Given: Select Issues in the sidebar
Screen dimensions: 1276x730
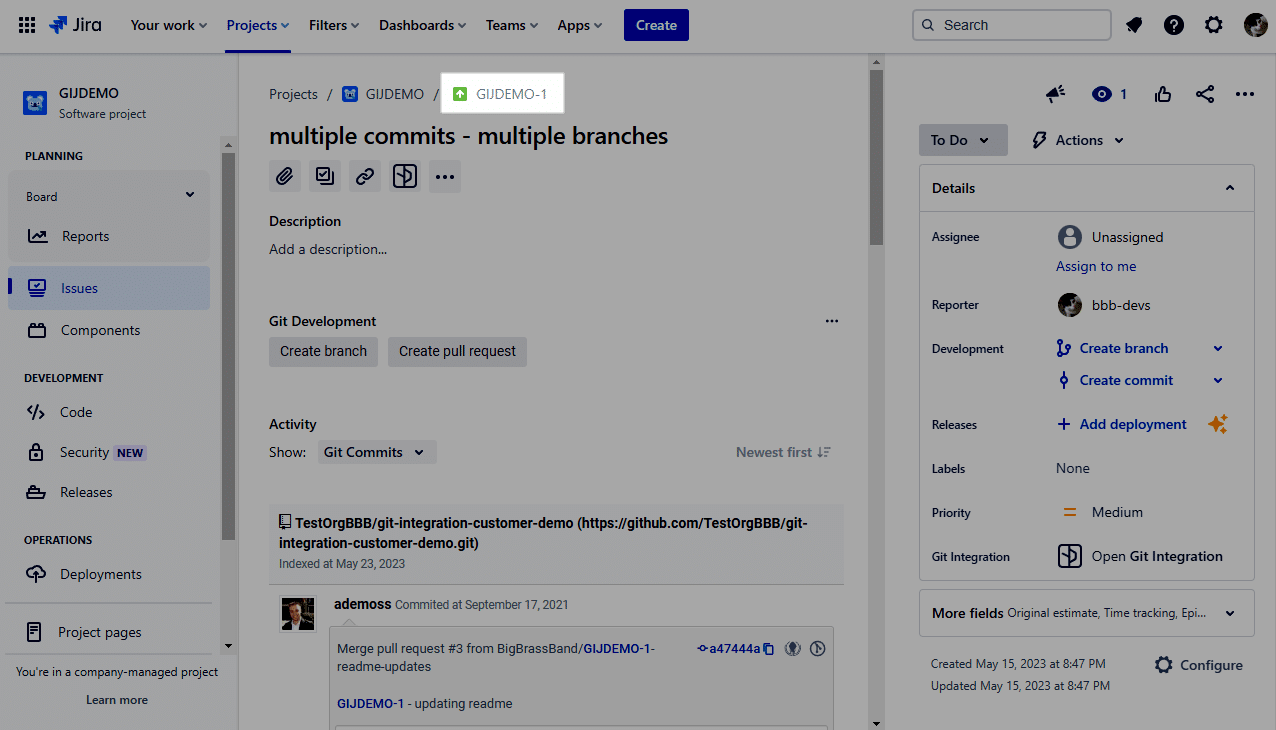Looking at the screenshot, I should 79,288.
